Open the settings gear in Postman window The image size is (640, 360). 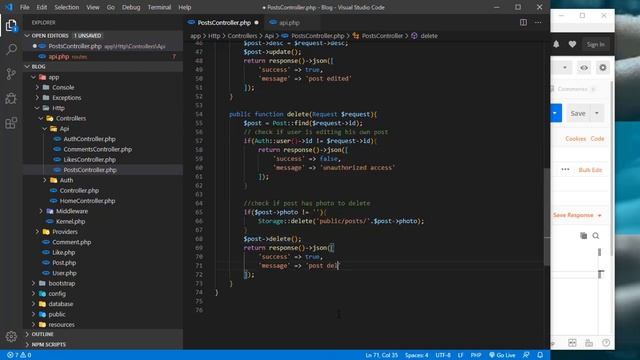click(x=603, y=68)
